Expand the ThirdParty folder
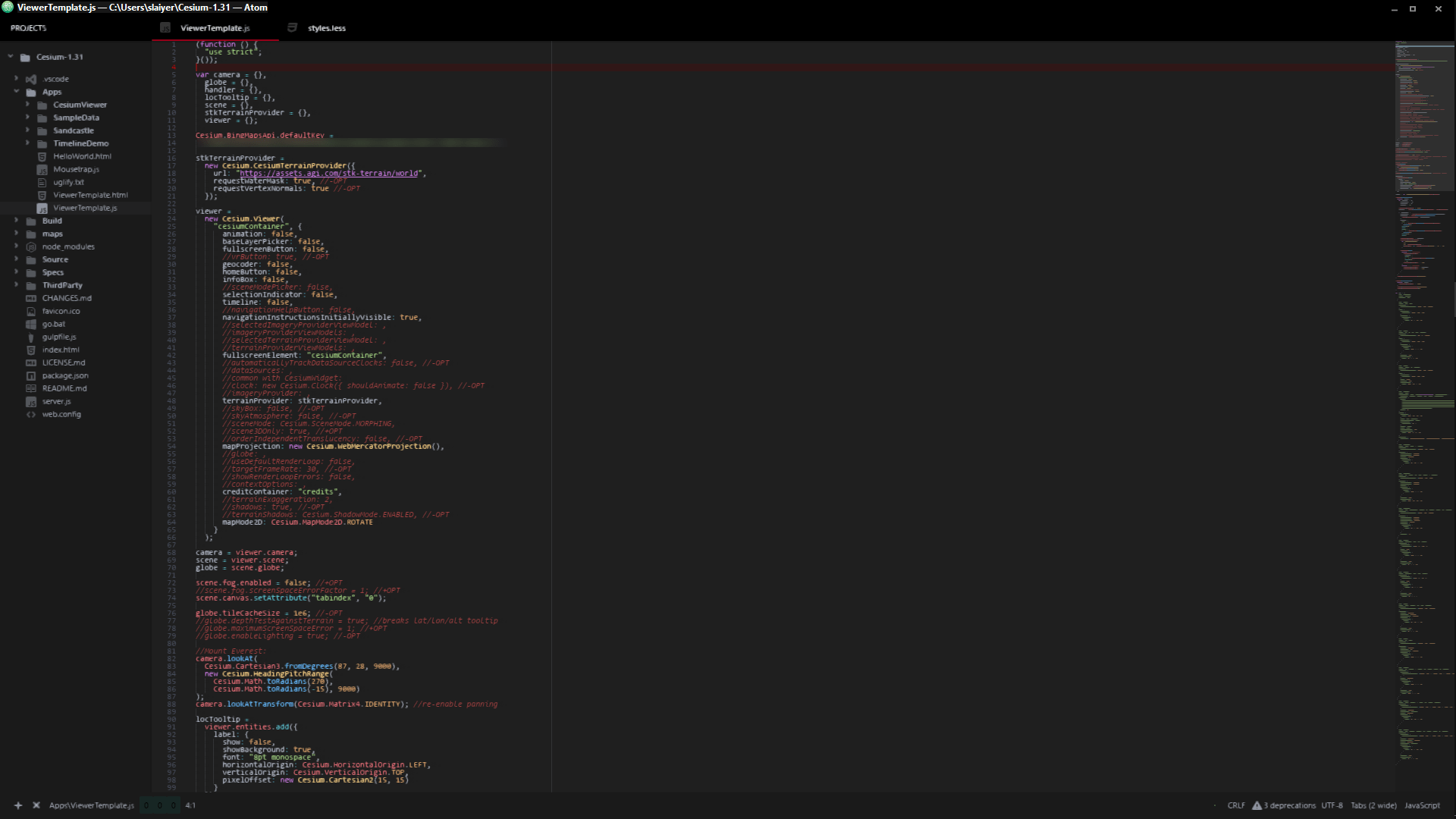 [x=17, y=285]
